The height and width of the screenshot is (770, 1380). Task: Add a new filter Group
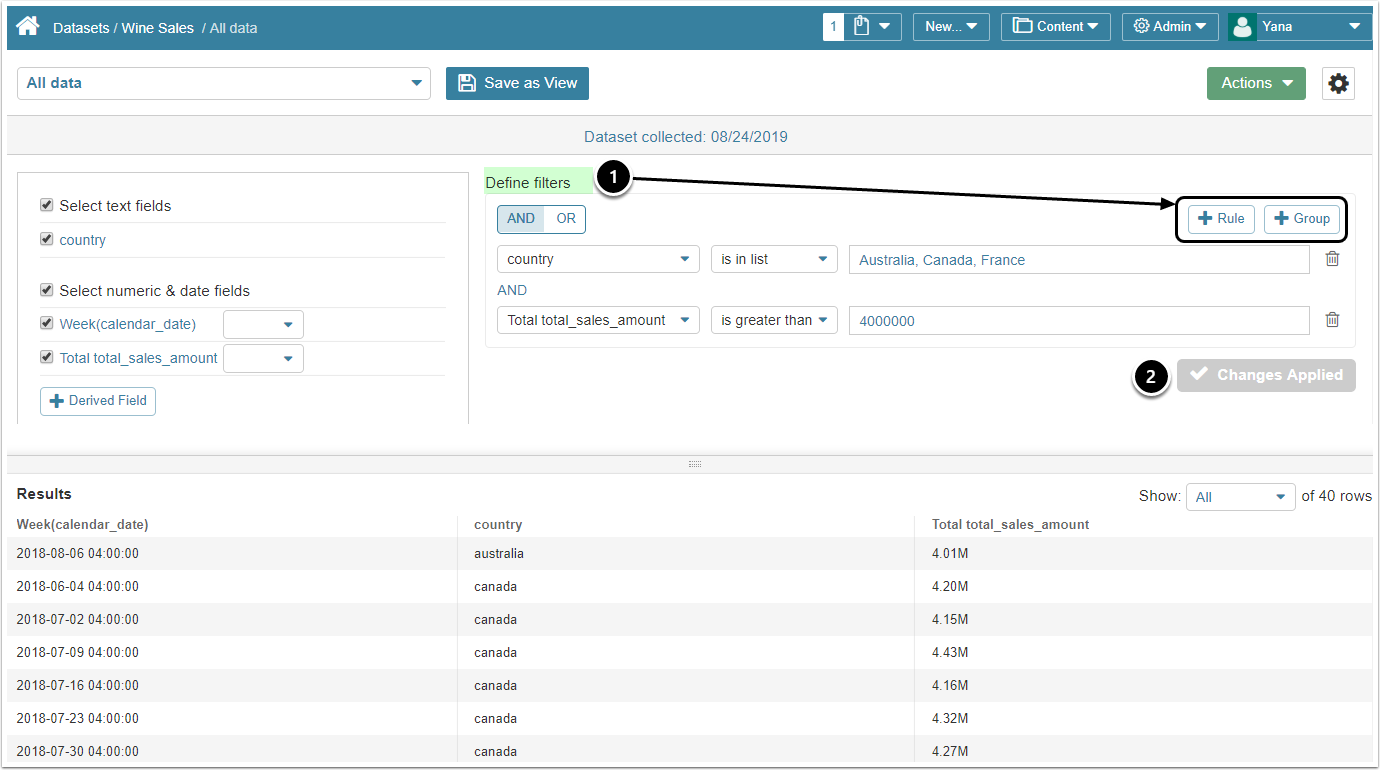click(x=1302, y=219)
